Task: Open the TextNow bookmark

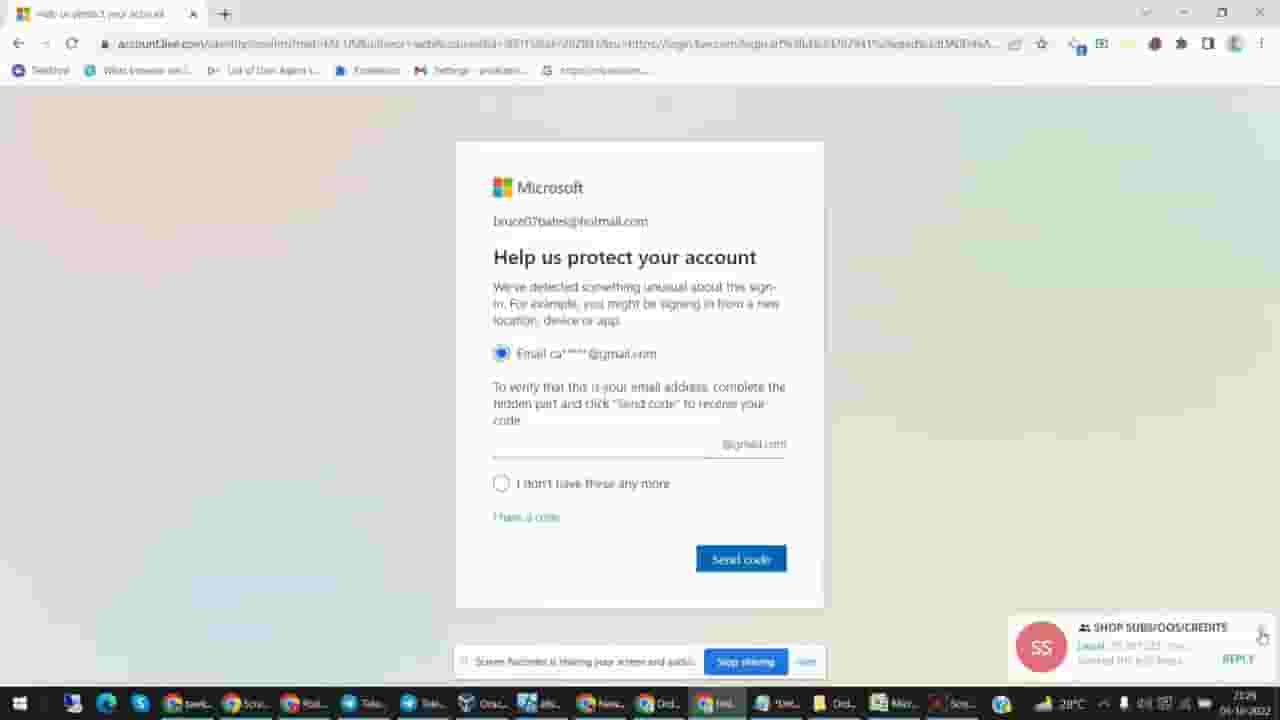Action: 41,71
